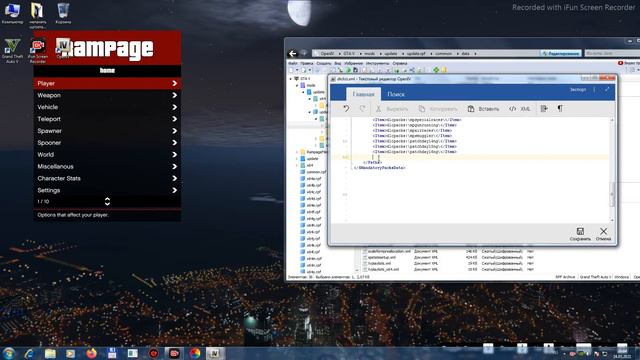Go forward with OpenIV forward arrow
This screenshot has height=360, width=640.
tap(304, 53)
